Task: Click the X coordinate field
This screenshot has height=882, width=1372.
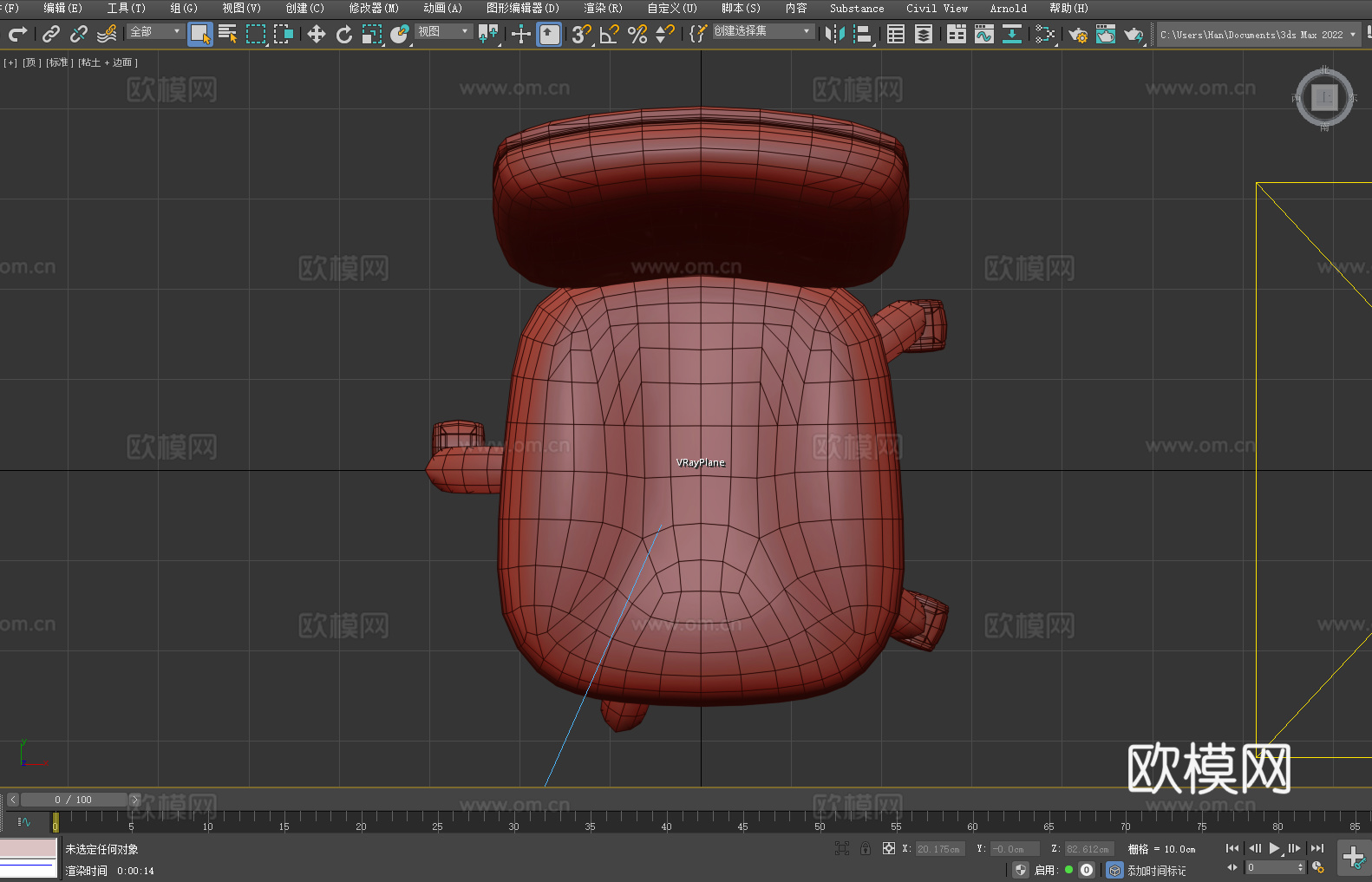Action: click(x=940, y=849)
